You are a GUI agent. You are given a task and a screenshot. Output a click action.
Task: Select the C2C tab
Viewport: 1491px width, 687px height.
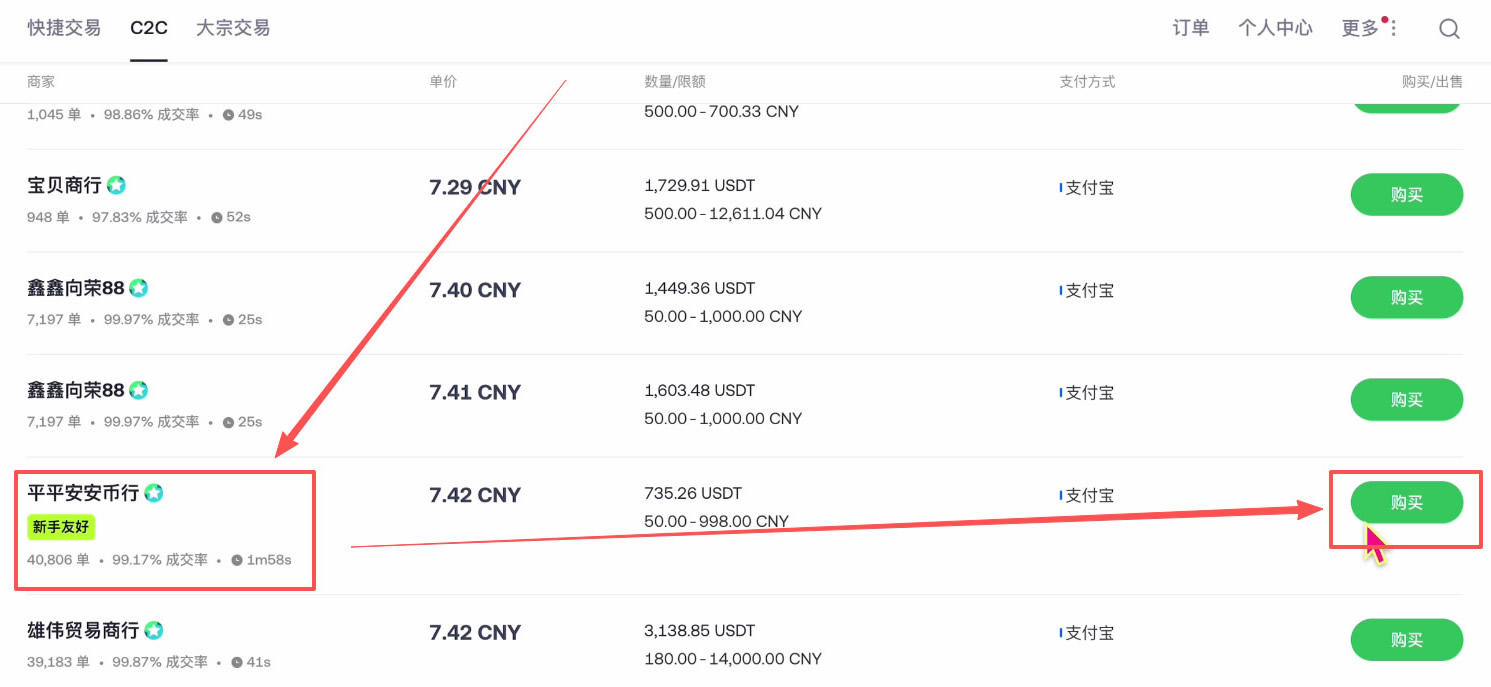point(149,28)
